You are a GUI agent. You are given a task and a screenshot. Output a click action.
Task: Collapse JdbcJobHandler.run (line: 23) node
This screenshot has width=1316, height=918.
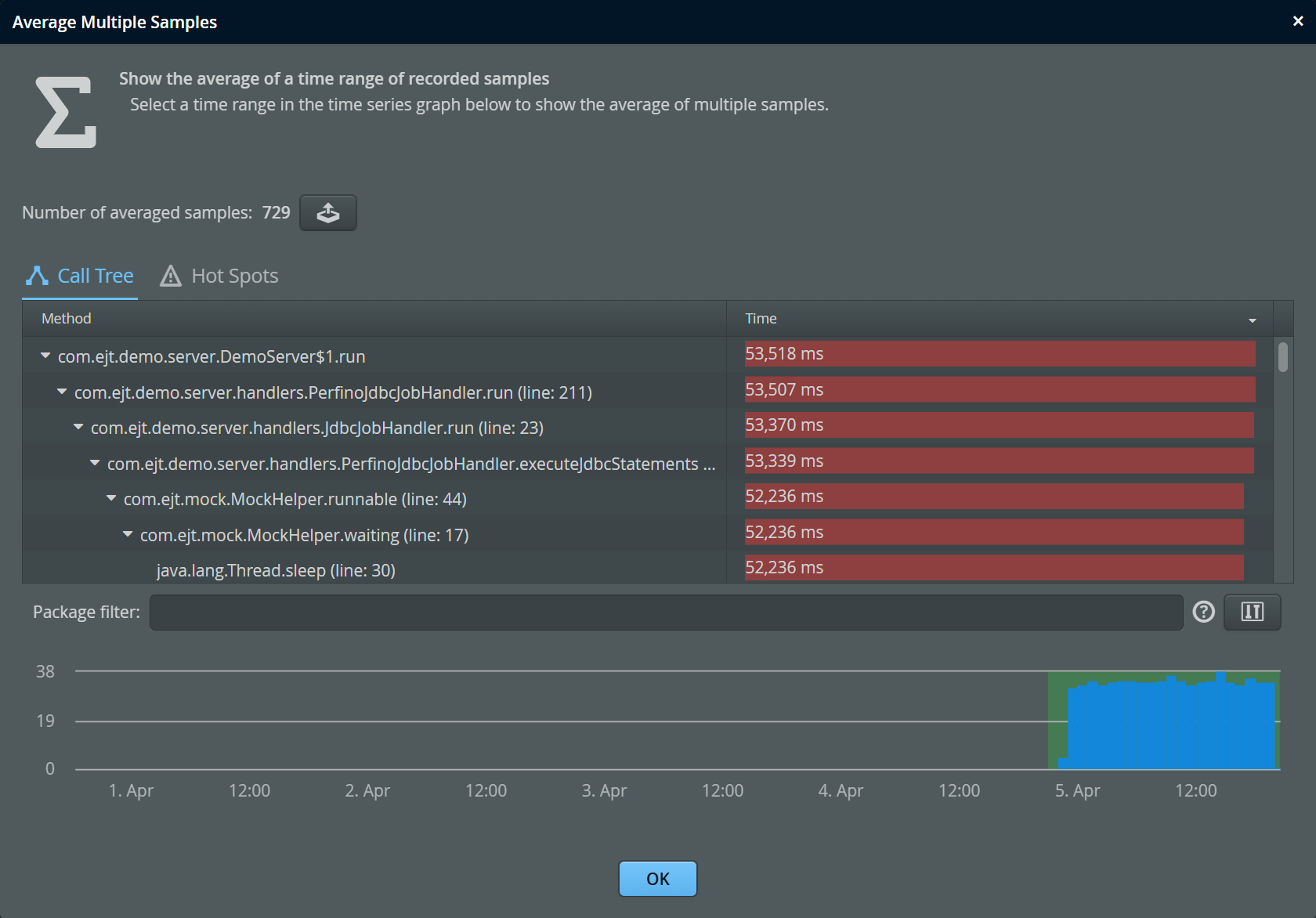[78, 428]
